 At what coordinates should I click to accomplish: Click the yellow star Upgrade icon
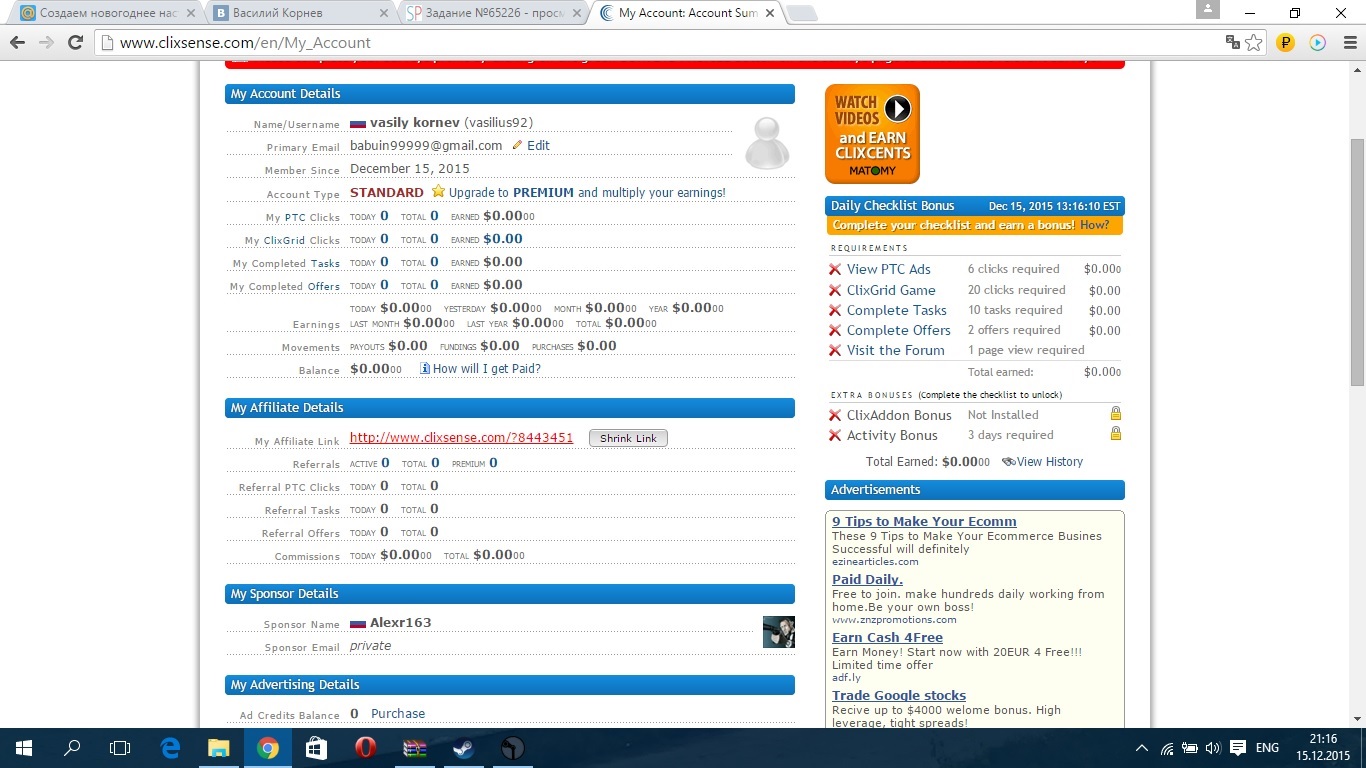pyautogui.click(x=438, y=191)
